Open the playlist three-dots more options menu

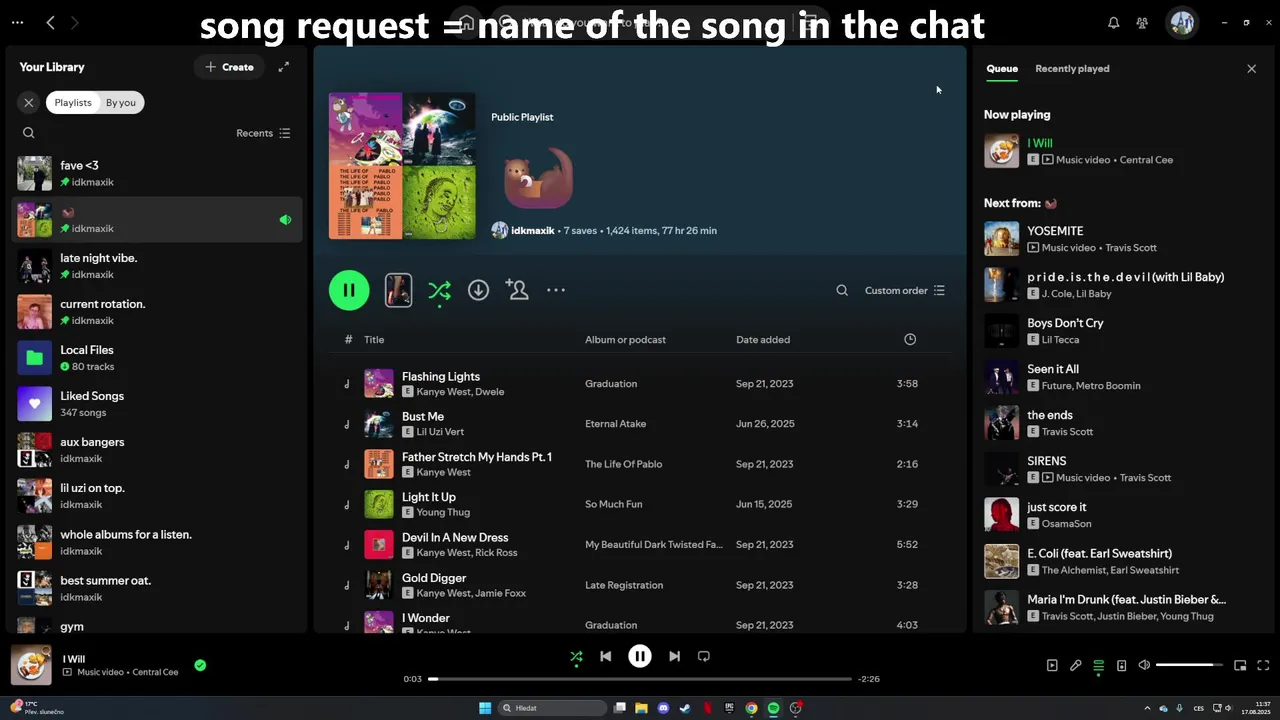(x=556, y=290)
